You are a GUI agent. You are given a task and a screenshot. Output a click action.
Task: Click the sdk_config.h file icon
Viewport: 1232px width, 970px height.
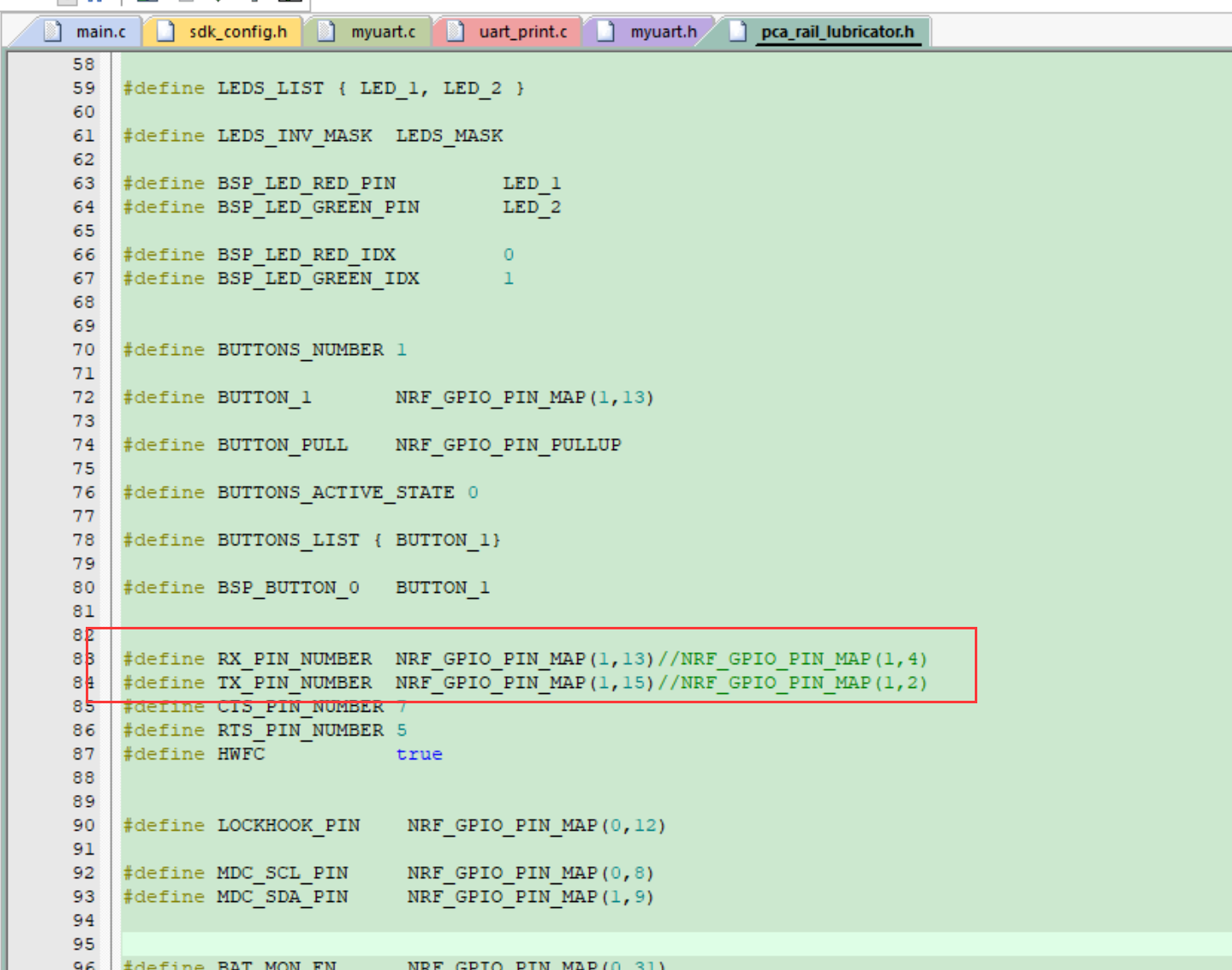[166, 31]
